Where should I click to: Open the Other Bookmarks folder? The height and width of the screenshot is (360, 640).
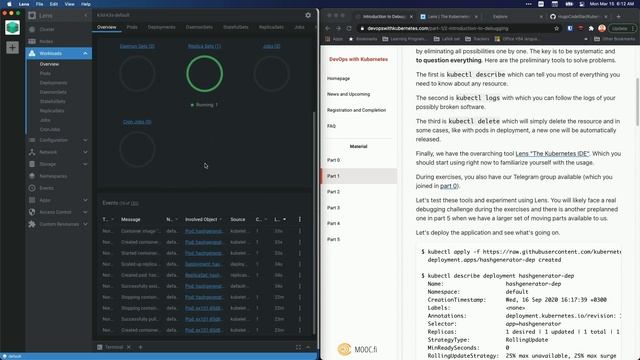(615, 39)
